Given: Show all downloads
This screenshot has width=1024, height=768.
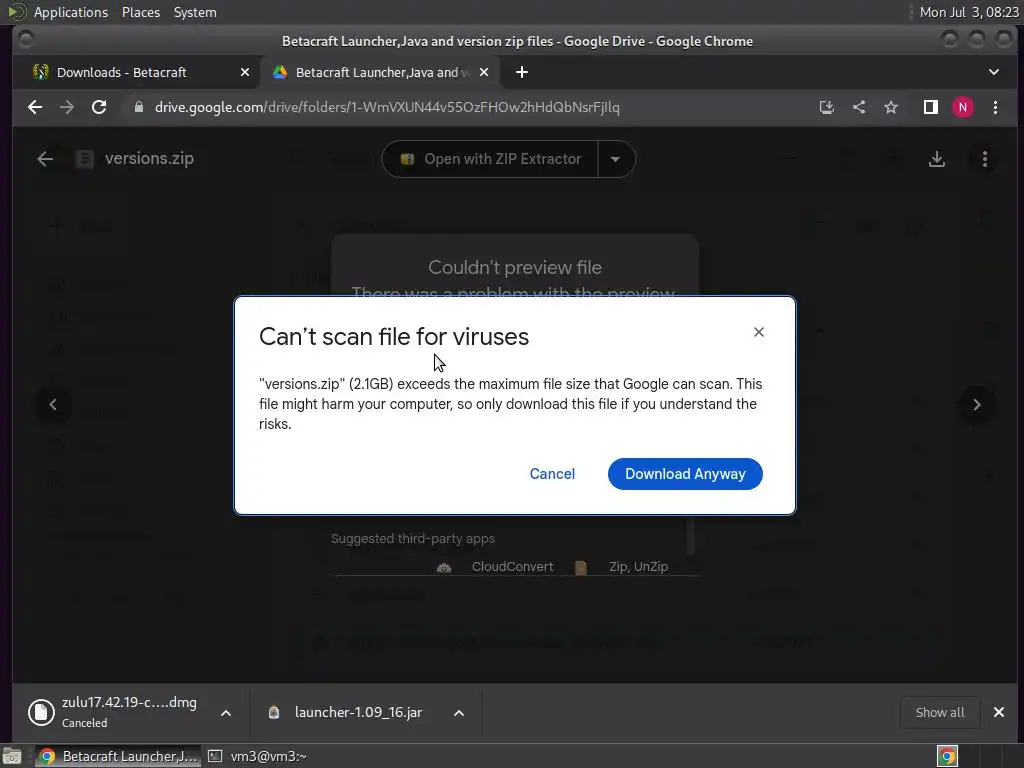Looking at the screenshot, I should (x=940, y=713).
